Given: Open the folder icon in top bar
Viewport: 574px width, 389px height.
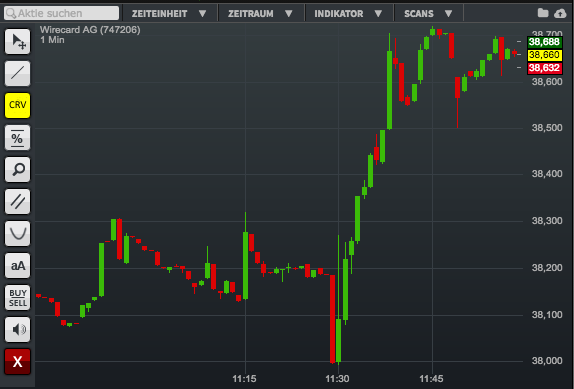Looking at the screenshot, I should pos(543,13).
